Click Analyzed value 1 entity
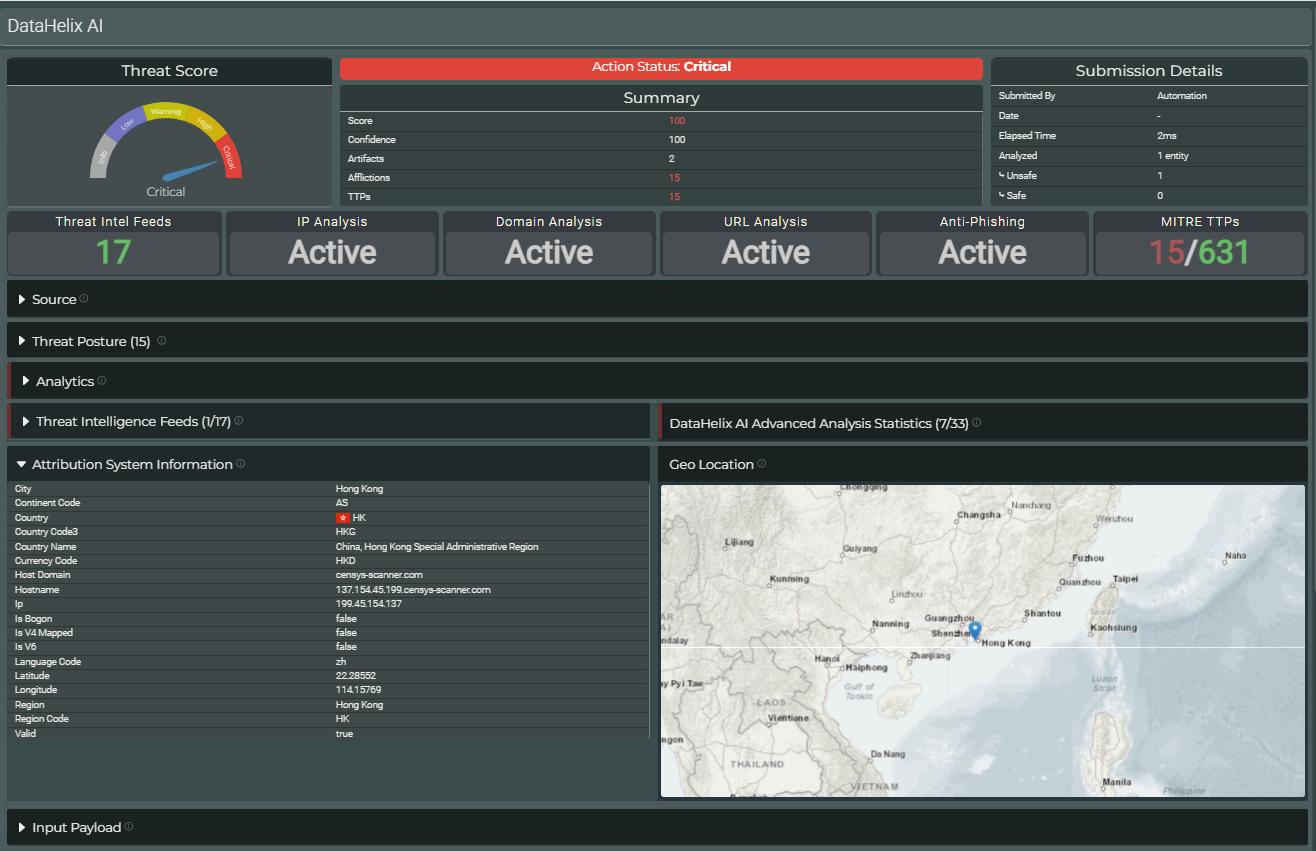 [1173, 155]
